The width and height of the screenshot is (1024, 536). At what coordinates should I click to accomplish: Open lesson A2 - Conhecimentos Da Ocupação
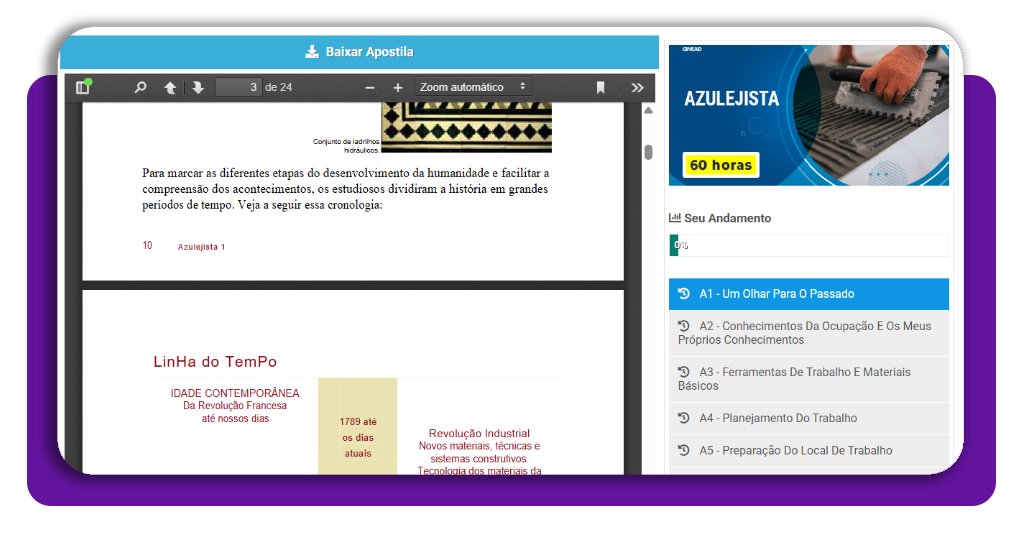click(x=808, y=333)
